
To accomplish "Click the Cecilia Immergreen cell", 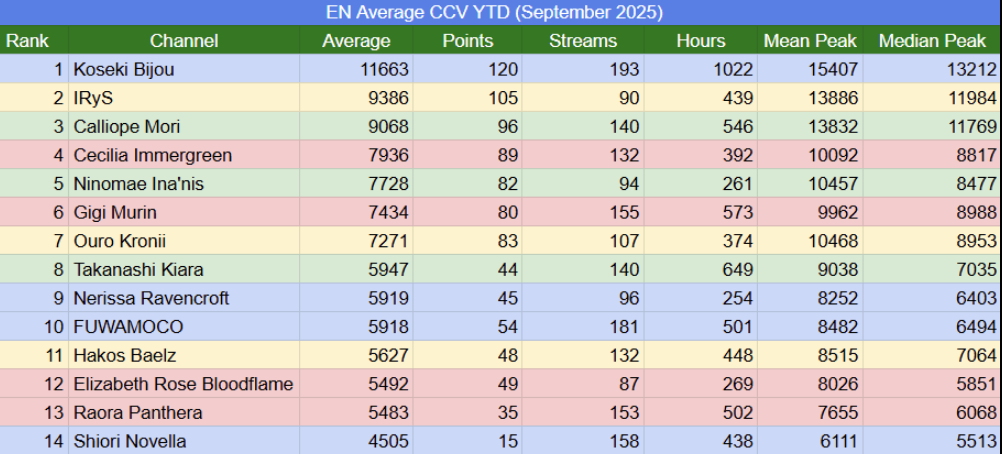I will (x=152, y=155).
